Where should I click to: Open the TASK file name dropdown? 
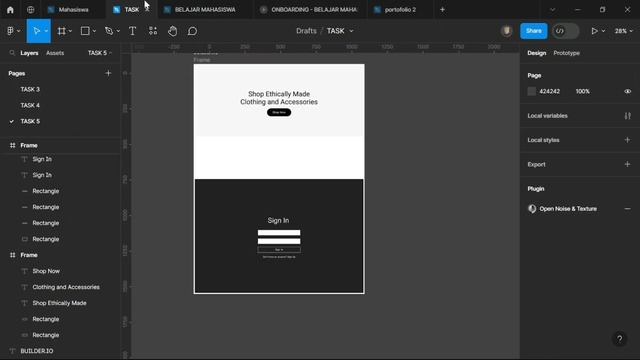pyautogui.click(x=351, y=31)
